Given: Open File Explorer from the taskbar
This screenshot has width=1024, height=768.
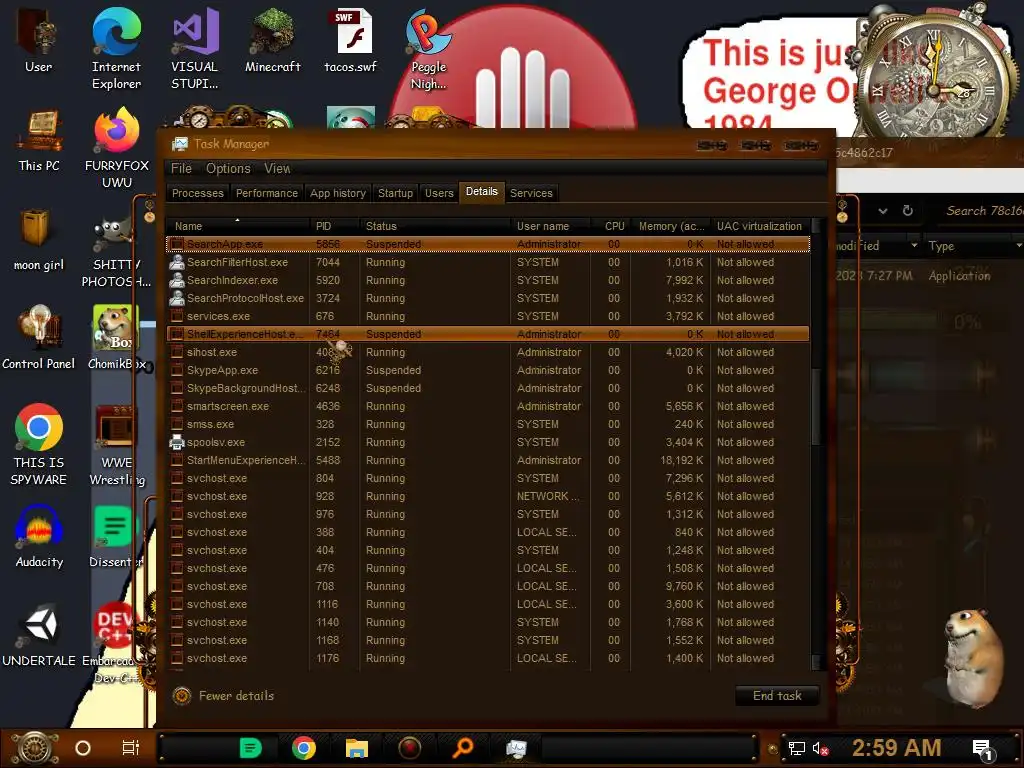Looking at the screenshot, I should tap(357, 748).
